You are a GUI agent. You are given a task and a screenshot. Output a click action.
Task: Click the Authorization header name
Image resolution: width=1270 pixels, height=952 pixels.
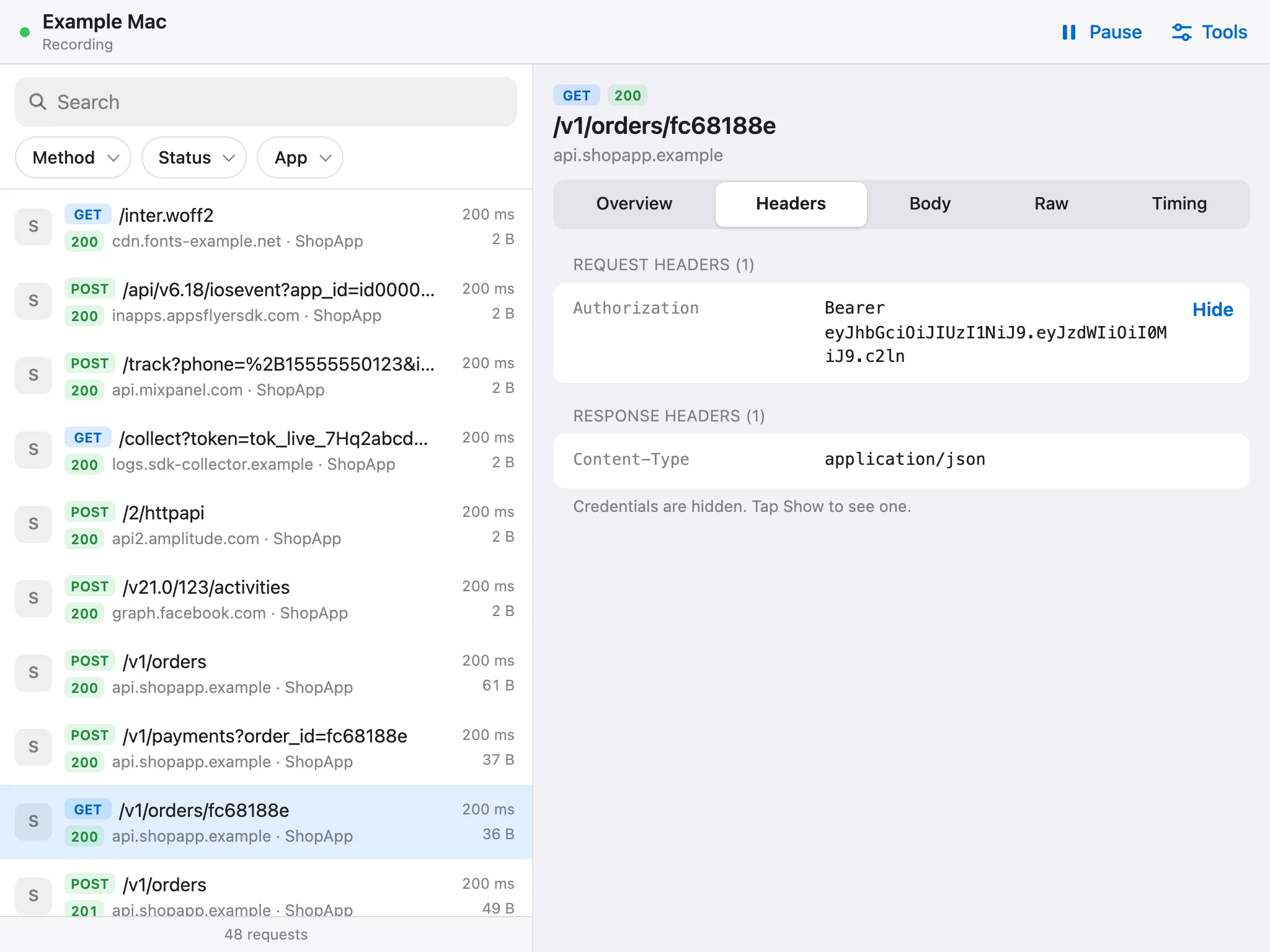point(636,308)
